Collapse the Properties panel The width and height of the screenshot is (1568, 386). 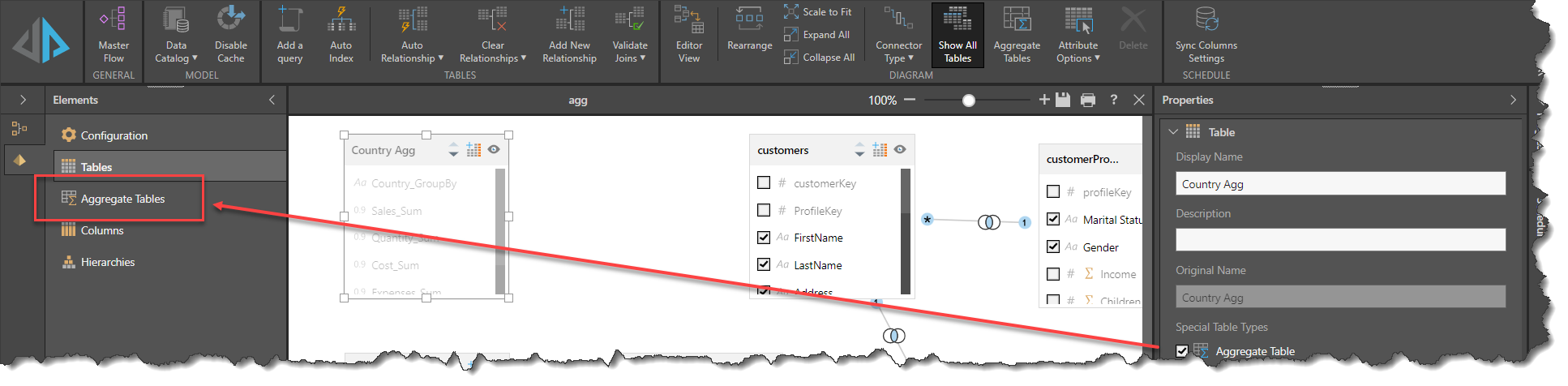coord(1513,100)
